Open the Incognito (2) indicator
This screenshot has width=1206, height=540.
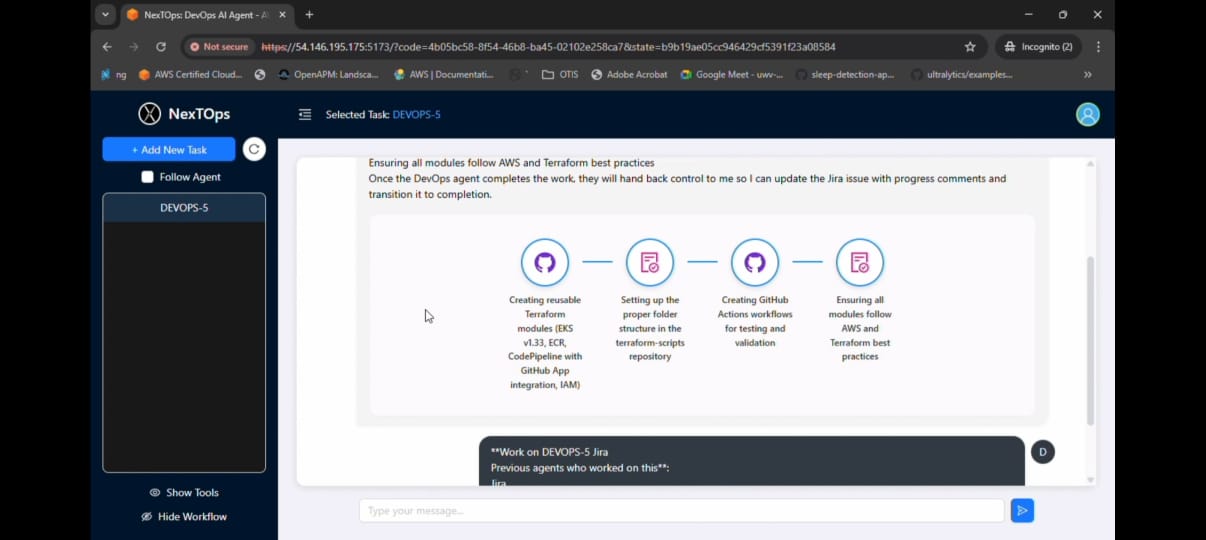coord(1039,46)
